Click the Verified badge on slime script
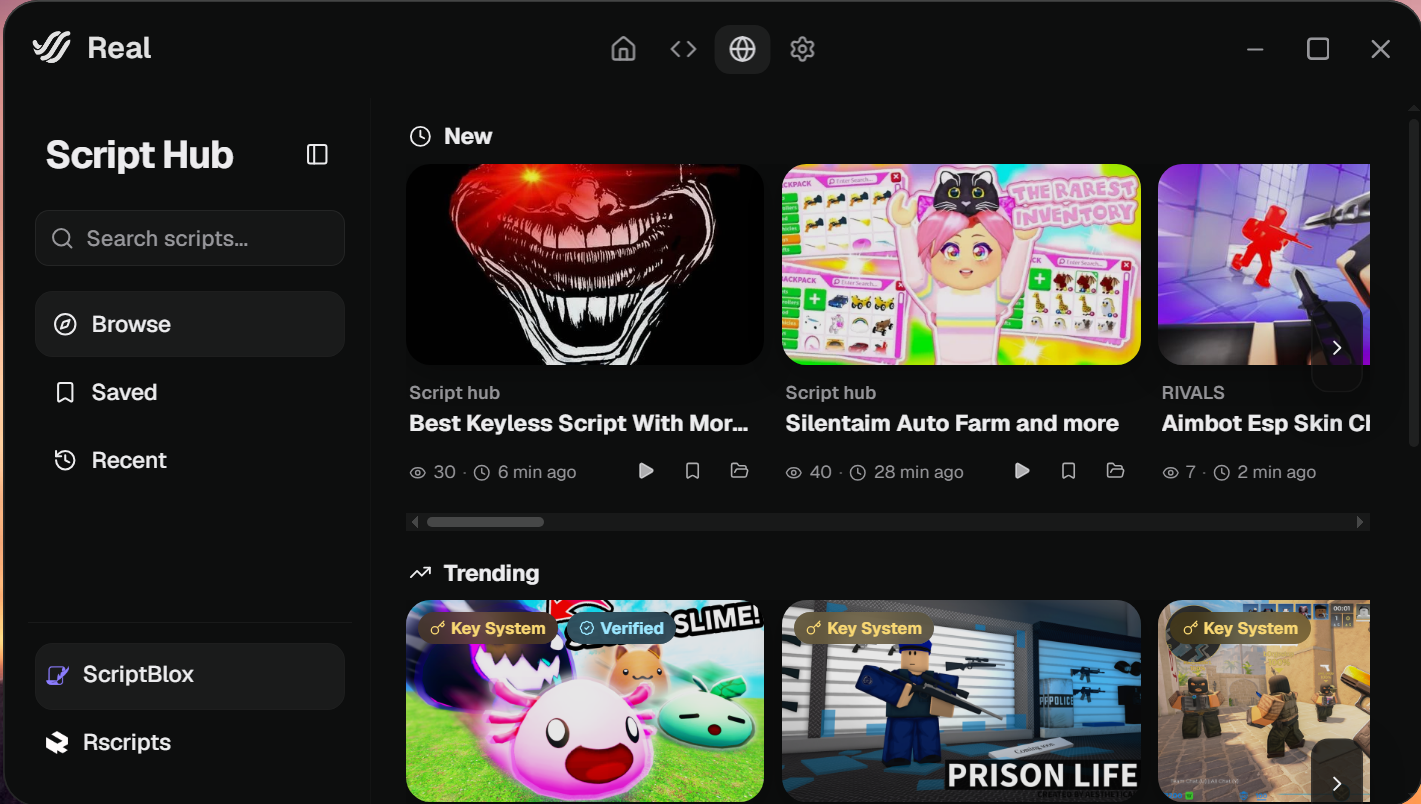The image size is (1421, 804). 621,628
